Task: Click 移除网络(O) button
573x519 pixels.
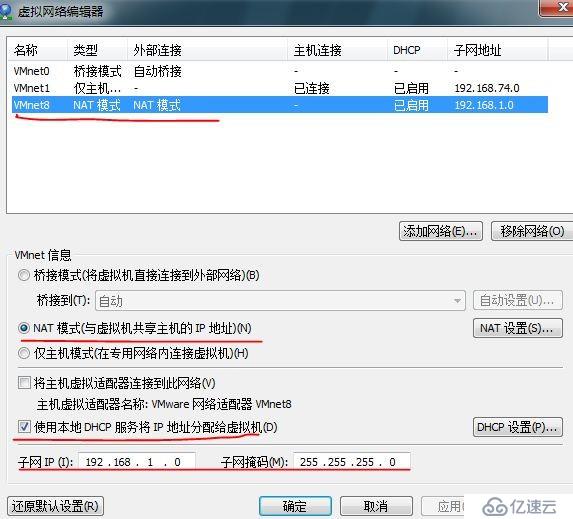Action: pyautogui.click(x=532, y=231)
